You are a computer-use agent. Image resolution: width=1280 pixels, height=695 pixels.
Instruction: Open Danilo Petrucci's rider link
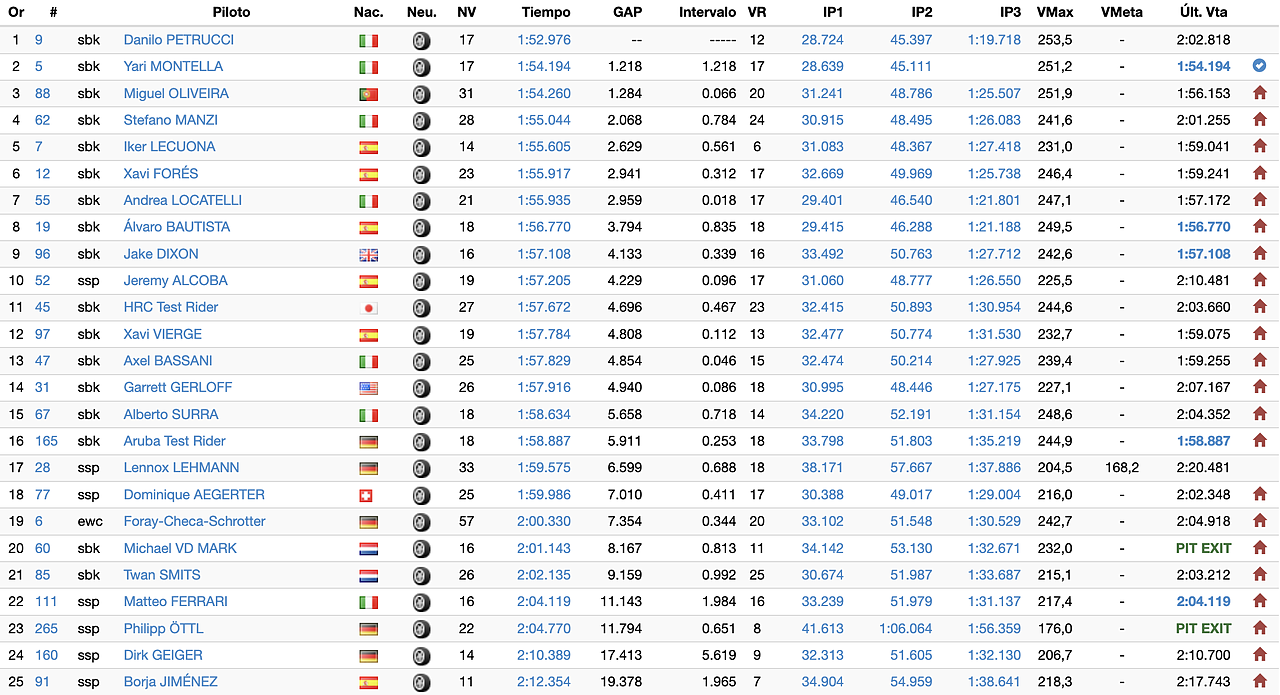click(176, 39)
